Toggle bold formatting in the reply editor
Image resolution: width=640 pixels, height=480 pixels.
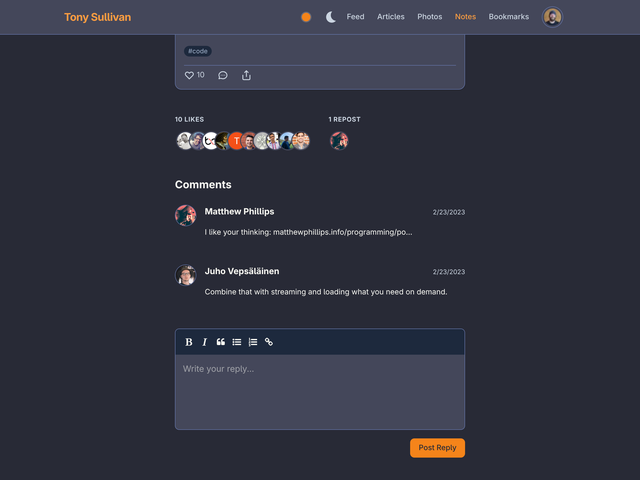coord(189,342)
